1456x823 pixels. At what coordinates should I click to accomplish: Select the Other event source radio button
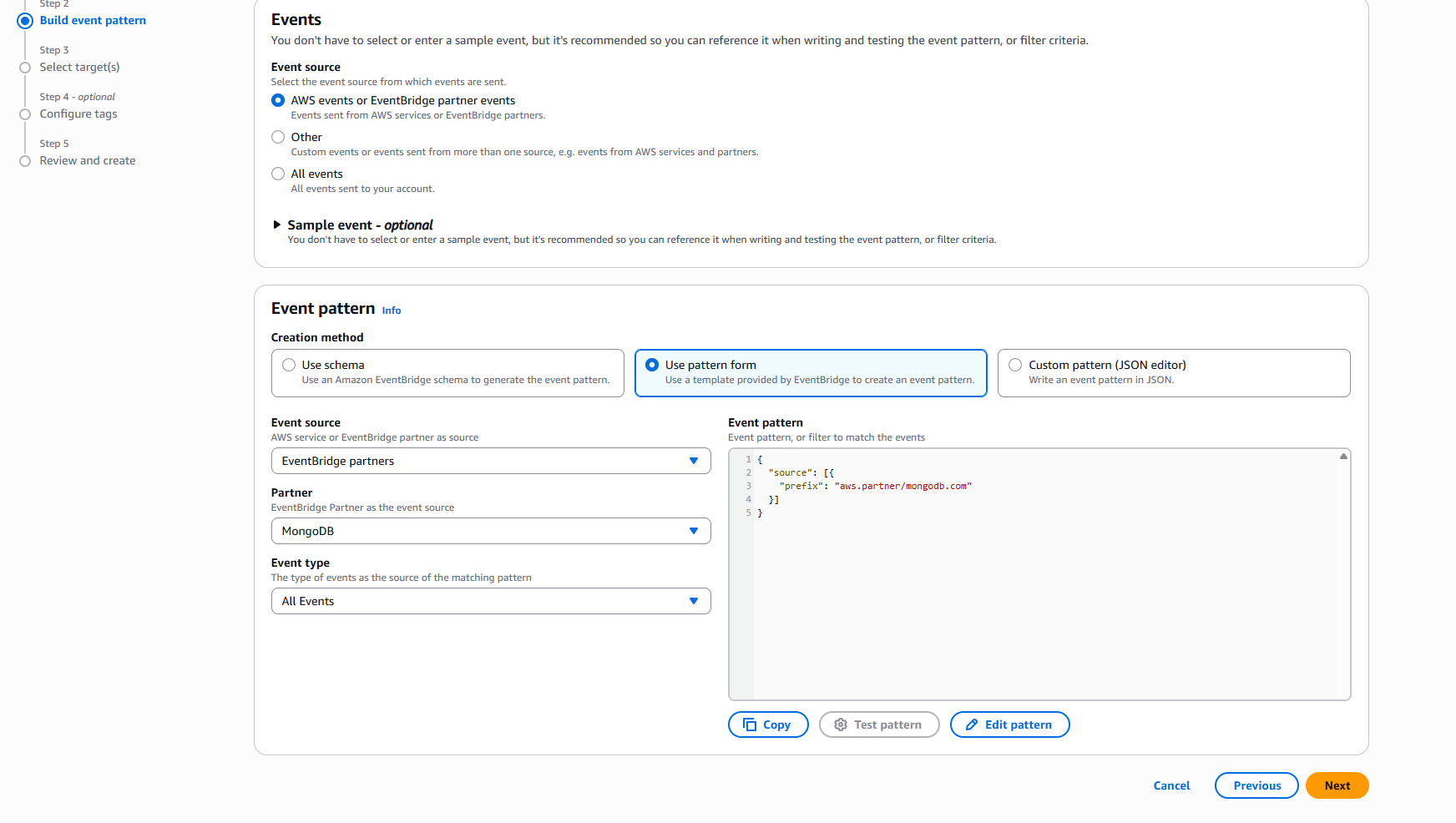[278, 137]
